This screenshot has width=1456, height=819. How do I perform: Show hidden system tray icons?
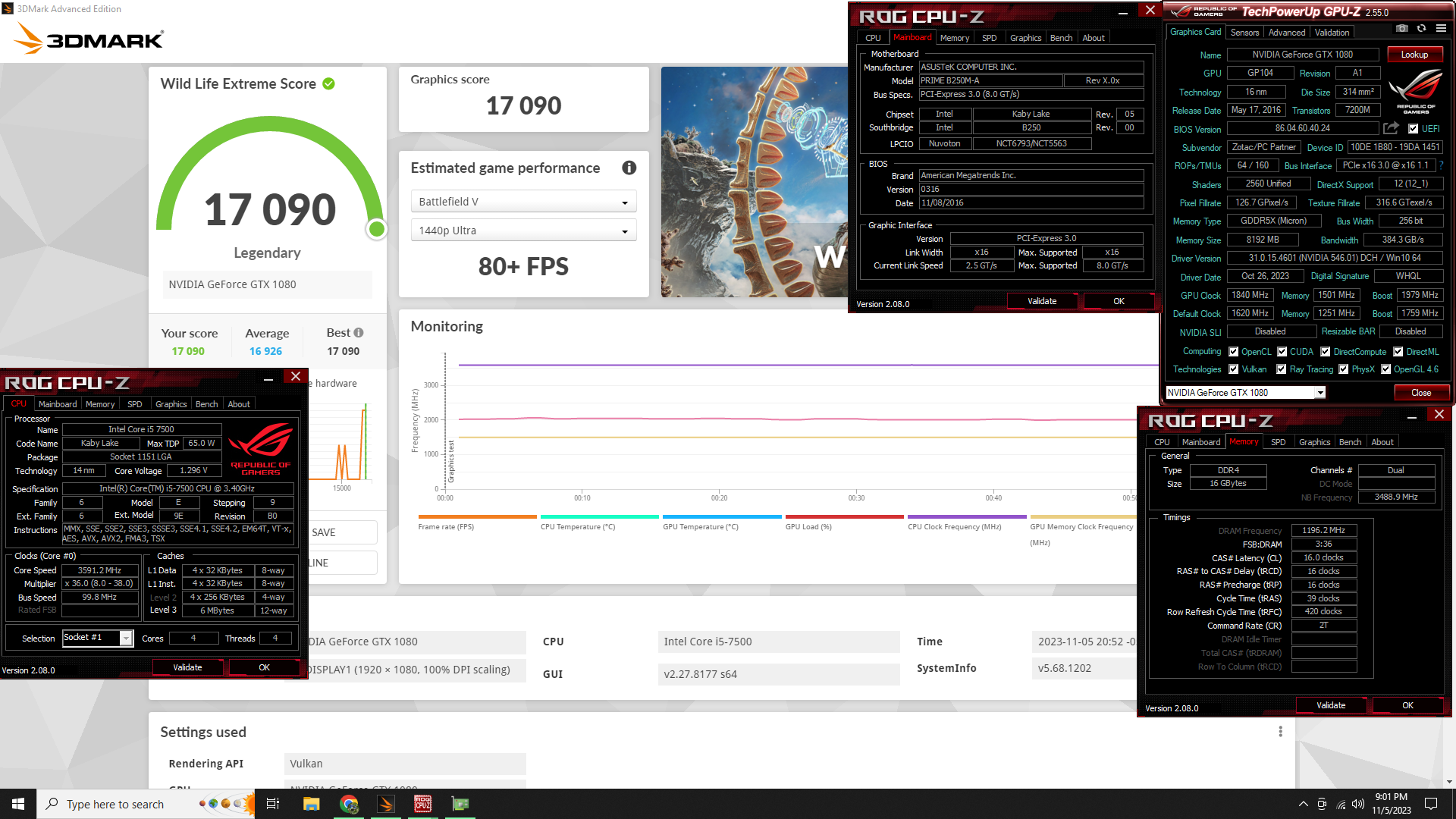pyautogui.click(x=1303, y=804)
